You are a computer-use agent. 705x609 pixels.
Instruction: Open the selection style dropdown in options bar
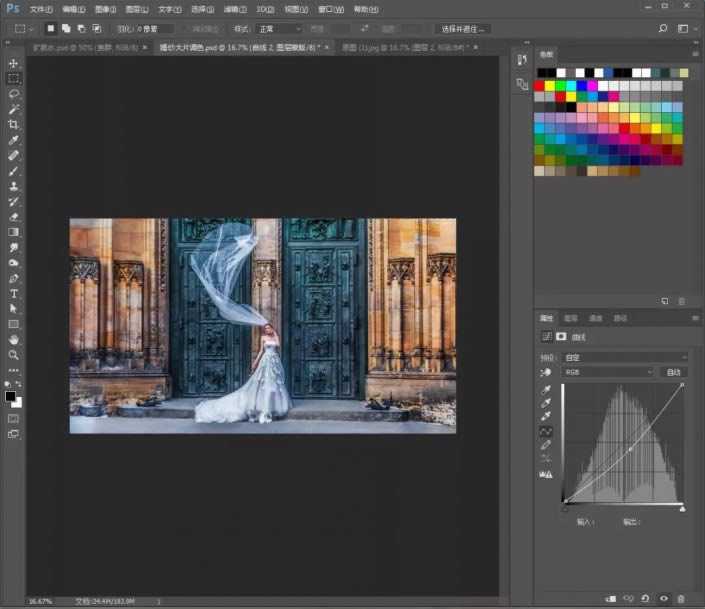point(279,29)
